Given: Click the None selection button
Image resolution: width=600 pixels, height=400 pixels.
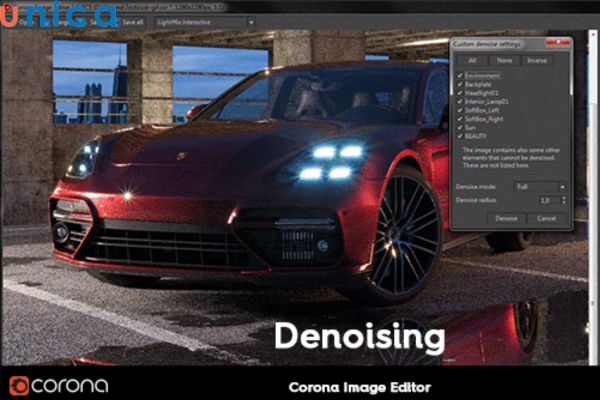Looking at the screenshot, I should click(x=504, y=60).
